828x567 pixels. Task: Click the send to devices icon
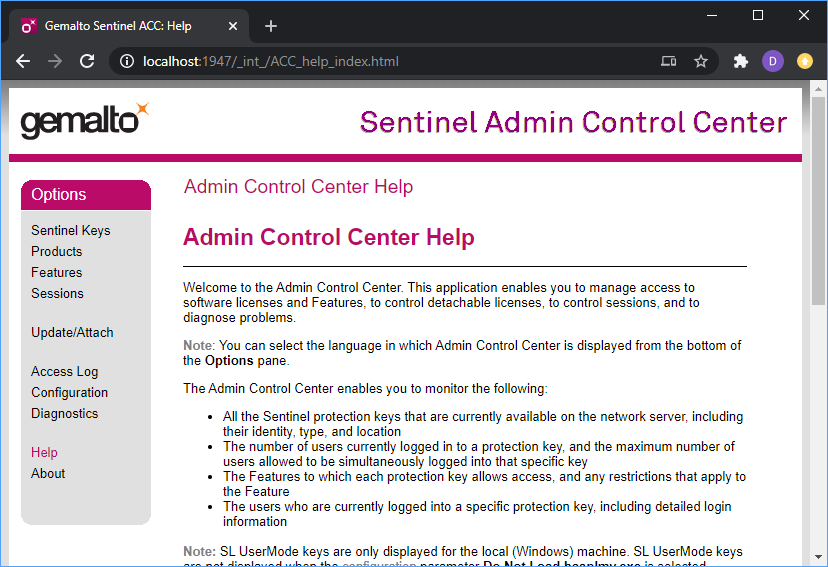[669, 61]
